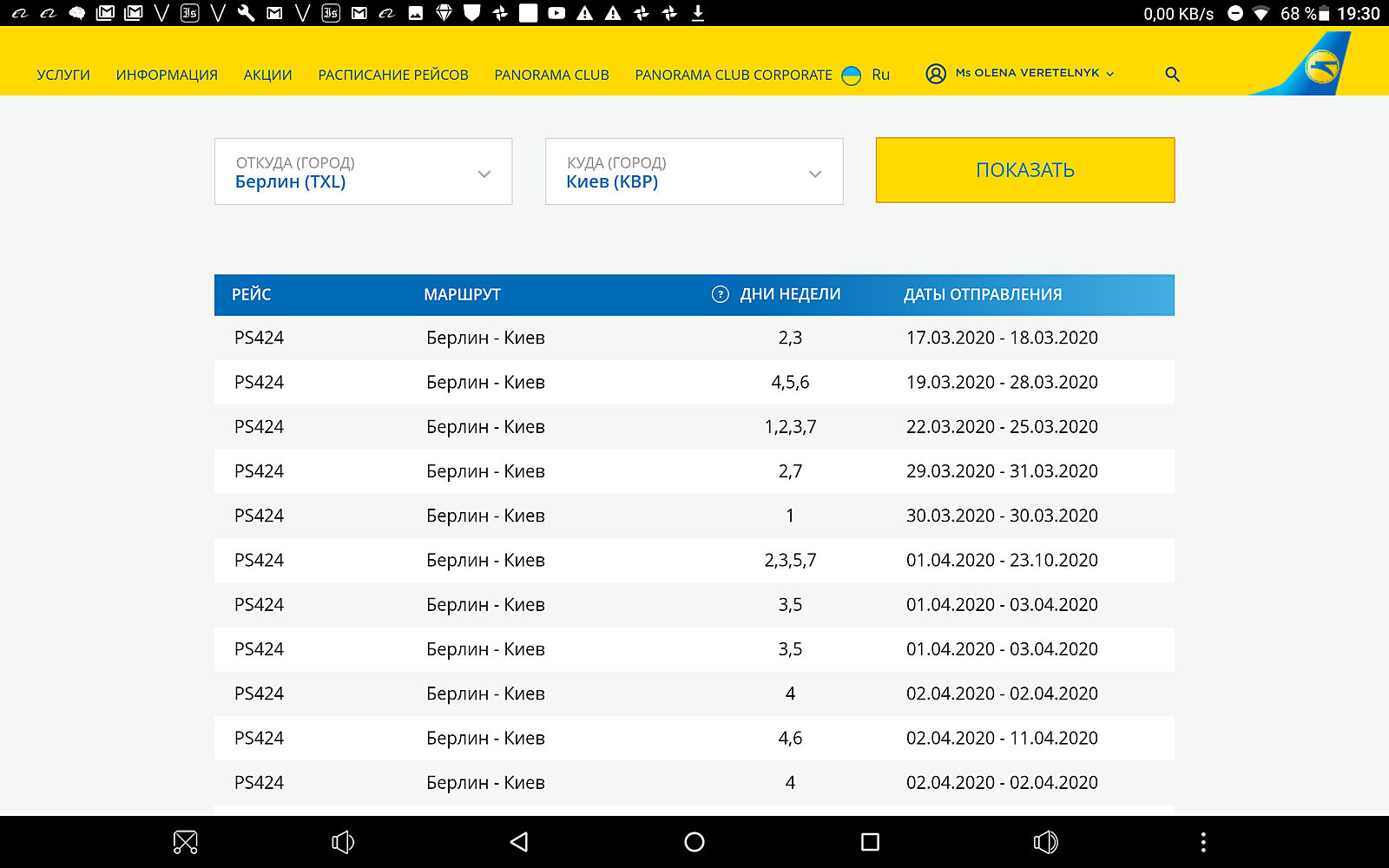Open the Услуги menu

pos(63,75)
